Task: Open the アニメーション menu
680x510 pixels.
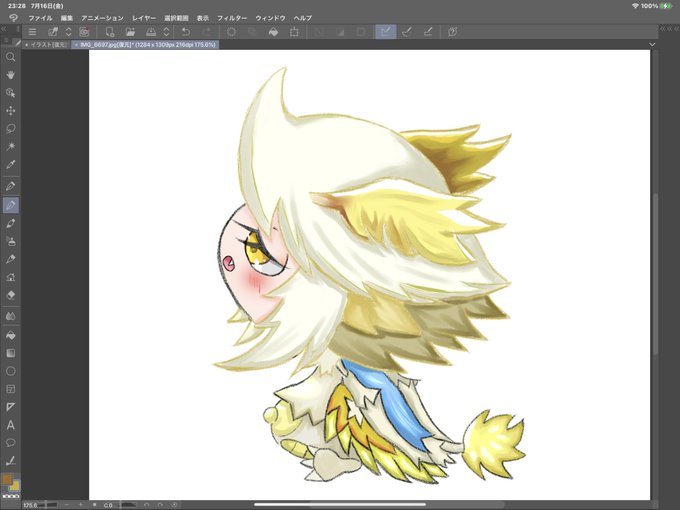Action: pos(102,18)
